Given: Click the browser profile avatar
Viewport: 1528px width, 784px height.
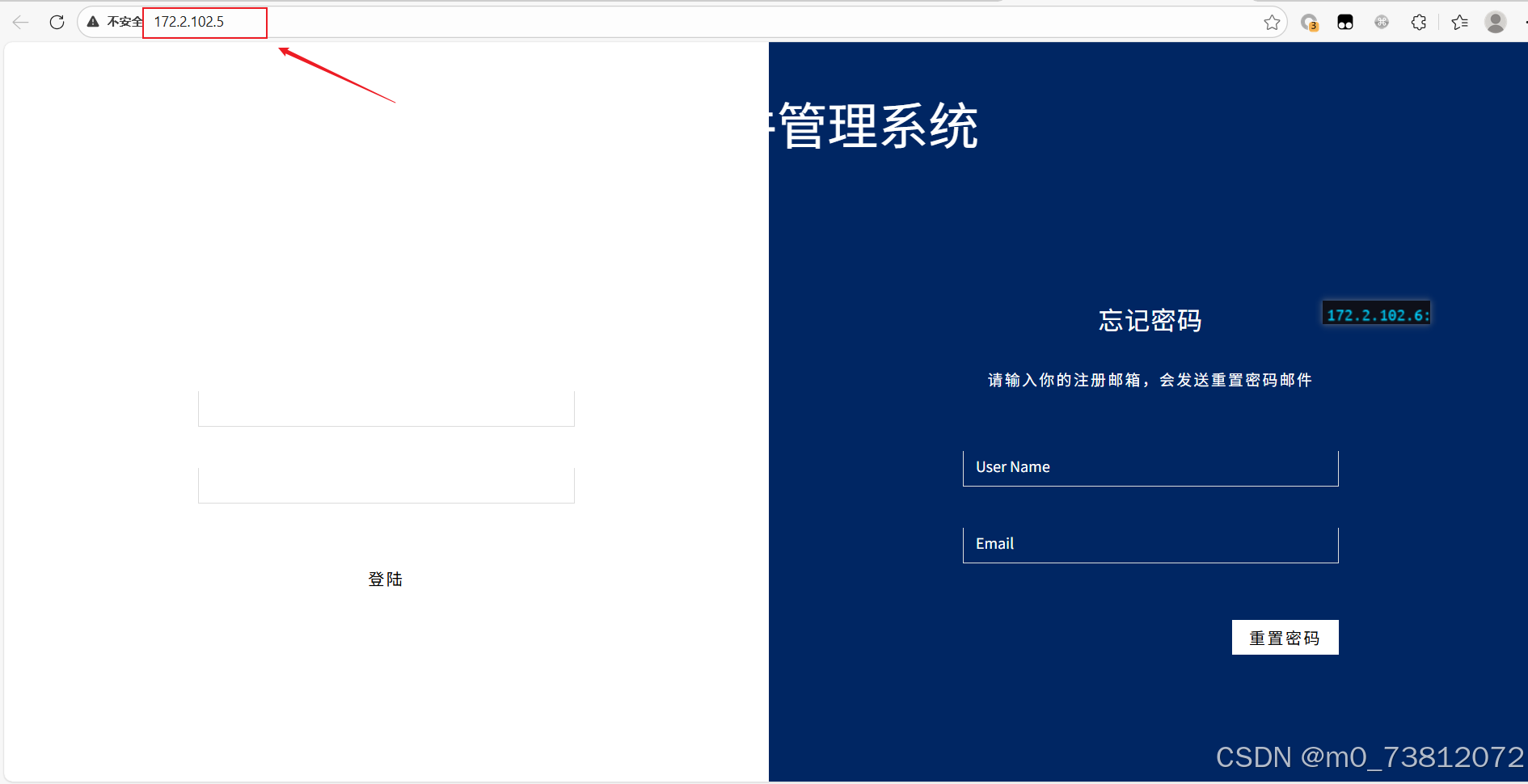Looking at the screenshot, I should [x=1495, y=22].
